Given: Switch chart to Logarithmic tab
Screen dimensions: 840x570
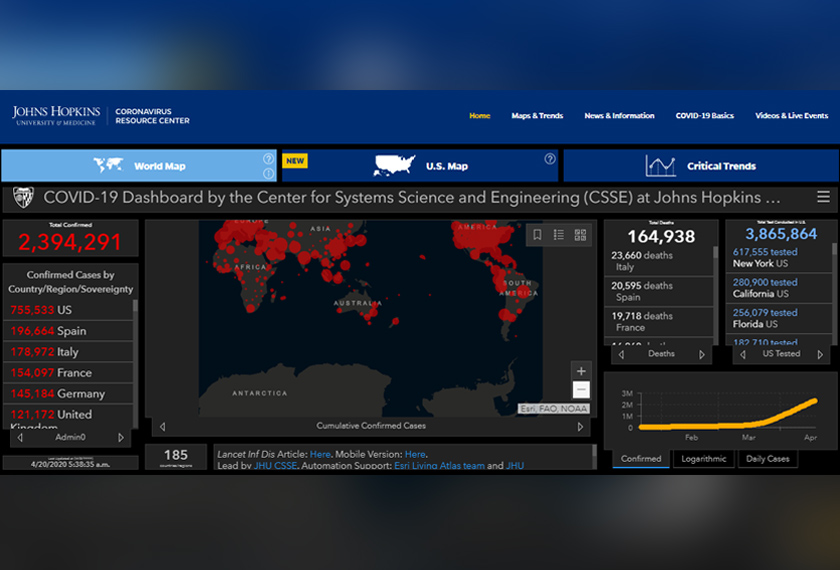Looking at the screenshot, I should [x=703, y=459].
